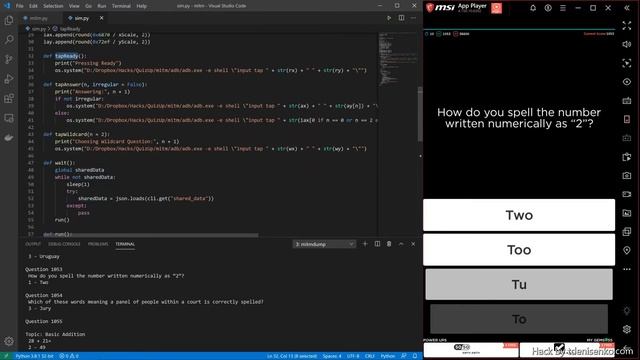
Task: Click the editor vertical scrollbar
Action: [420, 114]
